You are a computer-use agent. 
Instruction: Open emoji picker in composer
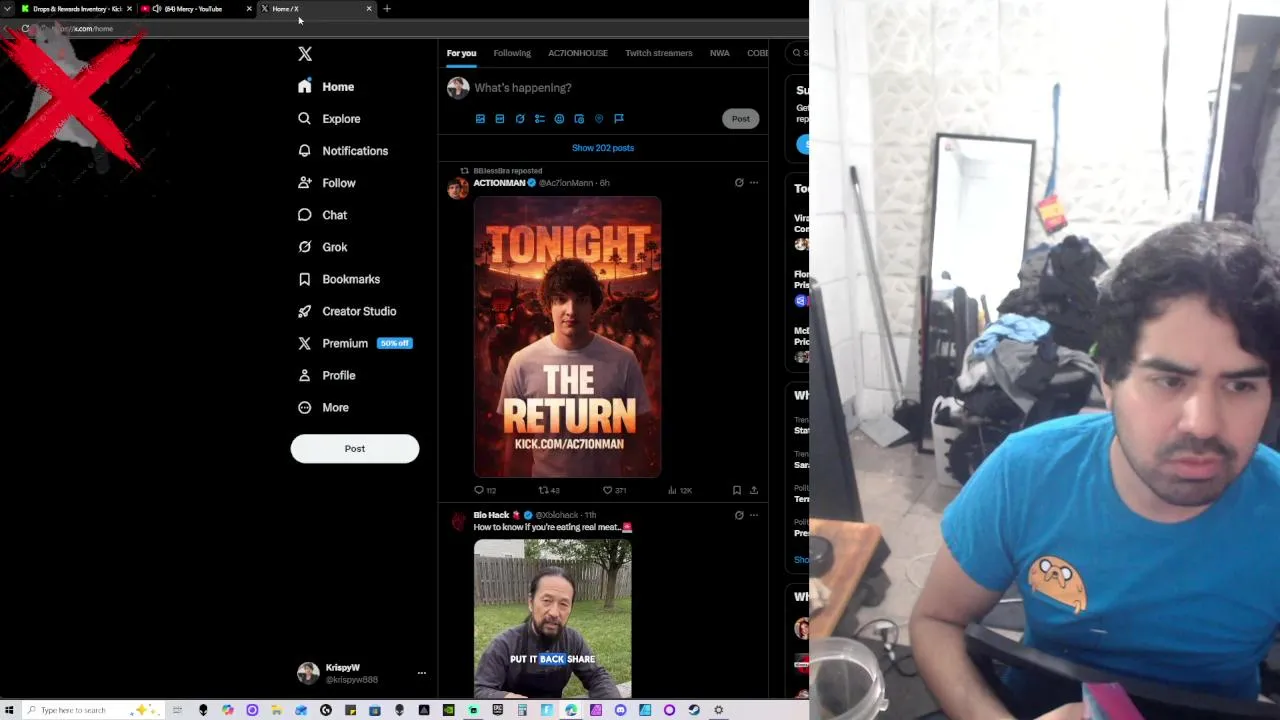(x=559, y=118)
